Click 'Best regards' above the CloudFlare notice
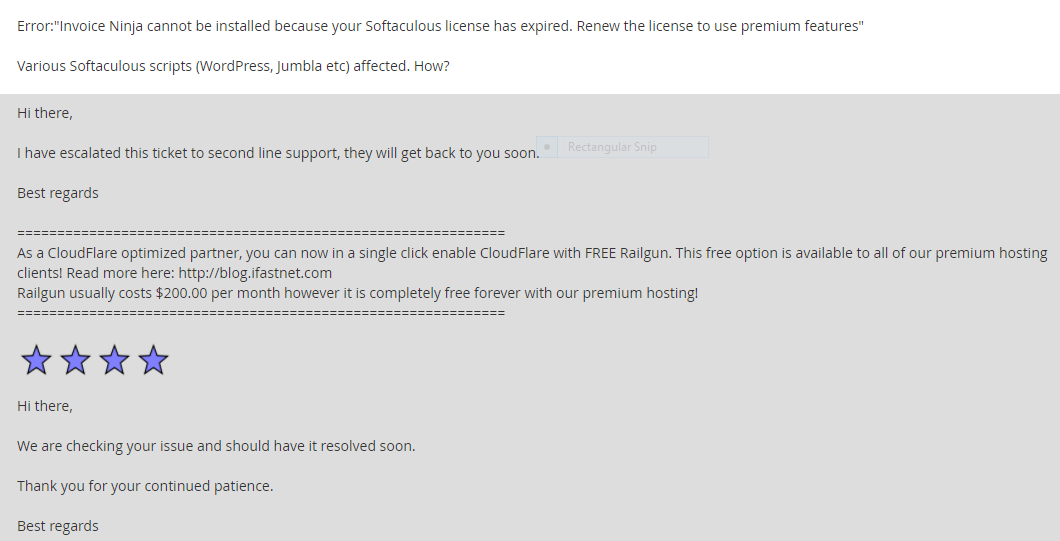1060x541 pixels. point(57,193)
